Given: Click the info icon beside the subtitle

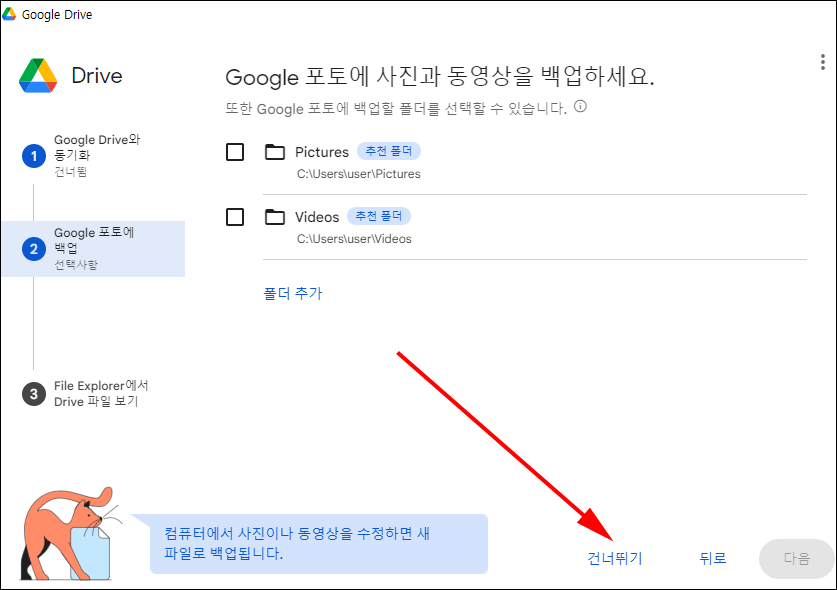Looking at the screenshot, I should (x=580, y=106).
